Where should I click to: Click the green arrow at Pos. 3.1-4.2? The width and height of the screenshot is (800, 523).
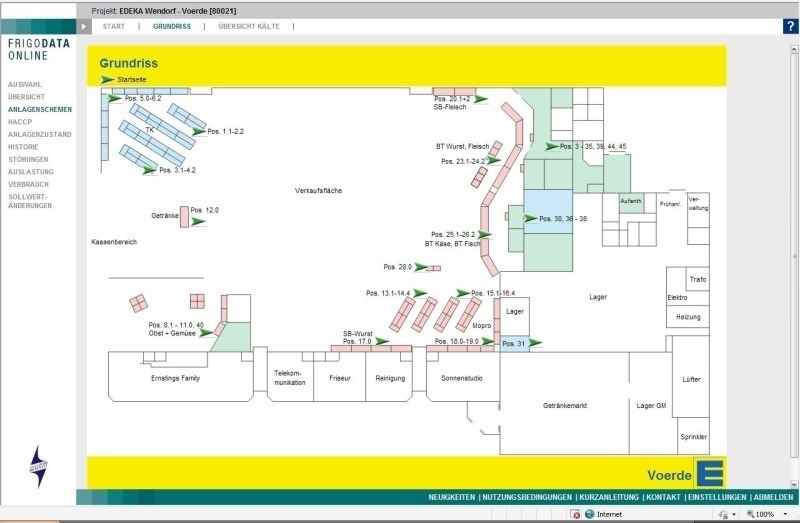tap(149, 170)
